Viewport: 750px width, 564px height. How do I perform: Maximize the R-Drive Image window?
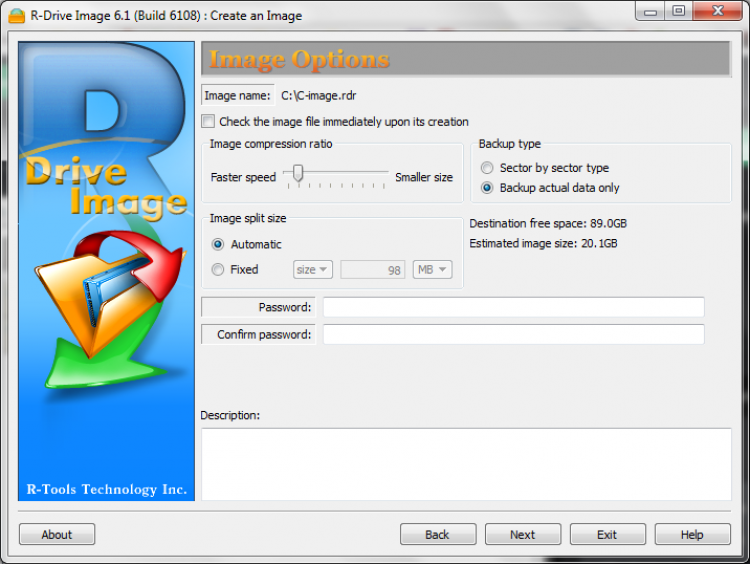point(678,11)
